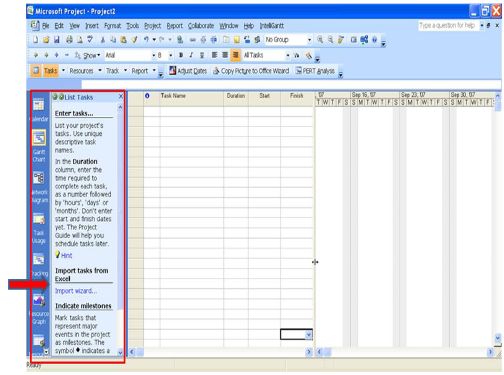Open the No Group dropdown
Image resolution: width=504 pixels, height=375 pixels.
pos(309,40)
